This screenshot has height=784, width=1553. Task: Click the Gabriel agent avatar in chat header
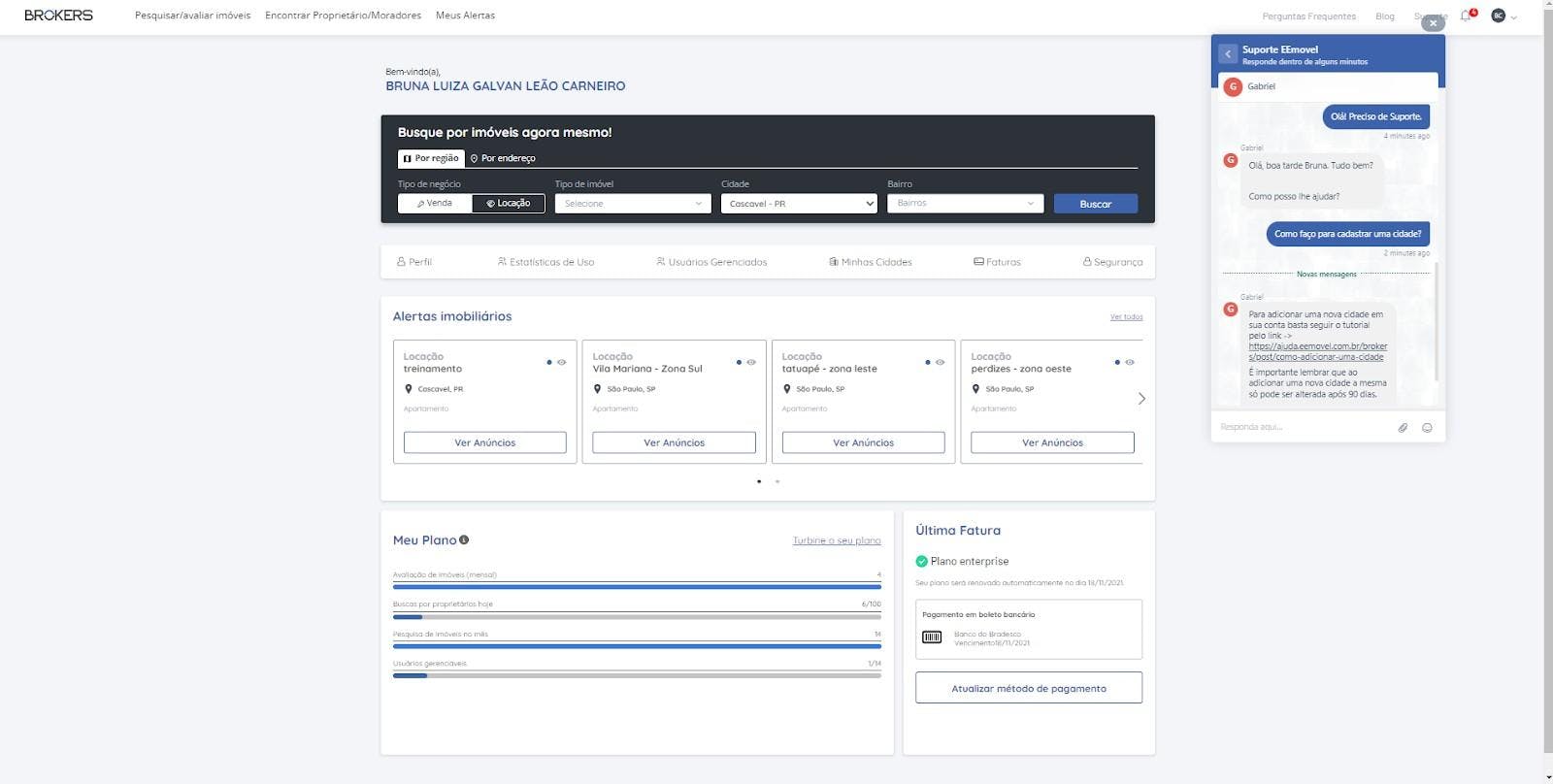tap(1234, 86)
